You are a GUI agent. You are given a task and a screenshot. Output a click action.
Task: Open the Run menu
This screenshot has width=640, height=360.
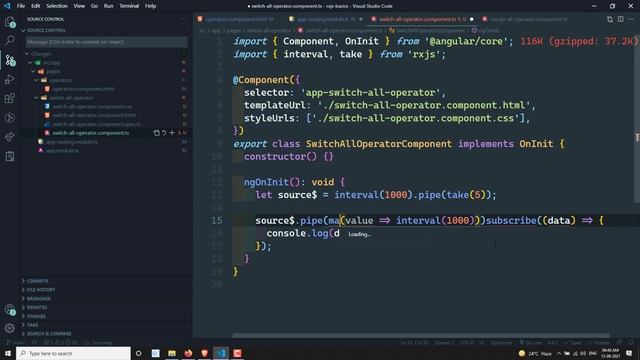point(109,6)
